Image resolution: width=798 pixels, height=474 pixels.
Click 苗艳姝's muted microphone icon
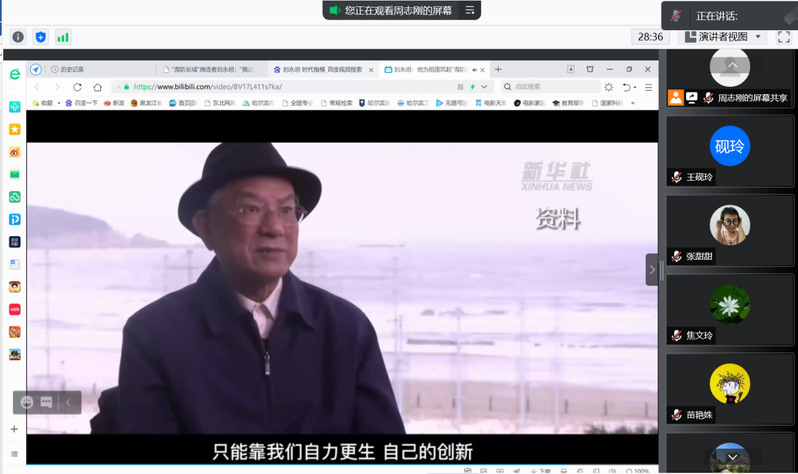[x=676, y=415]
